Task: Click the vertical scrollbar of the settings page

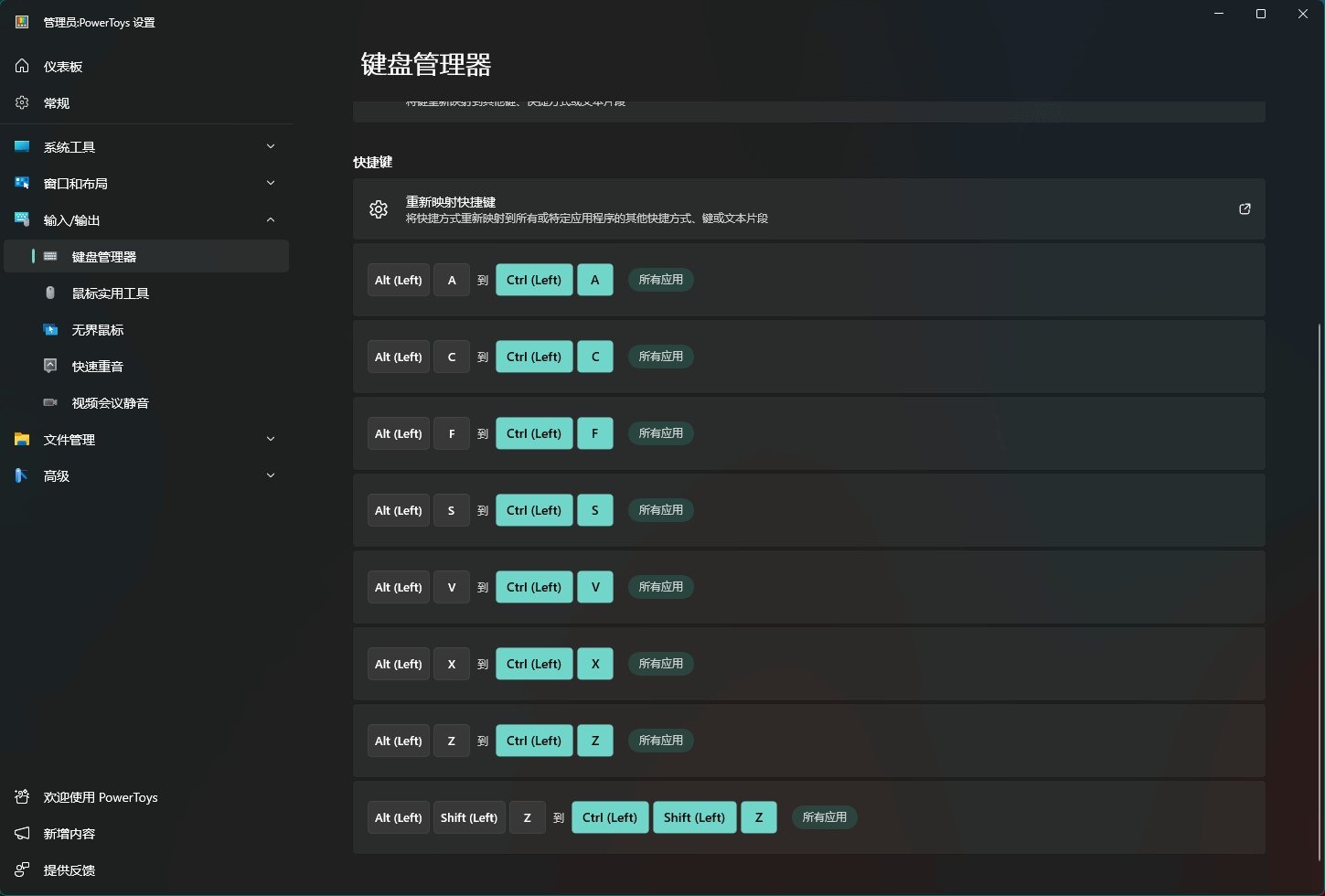Action: 1320,592
